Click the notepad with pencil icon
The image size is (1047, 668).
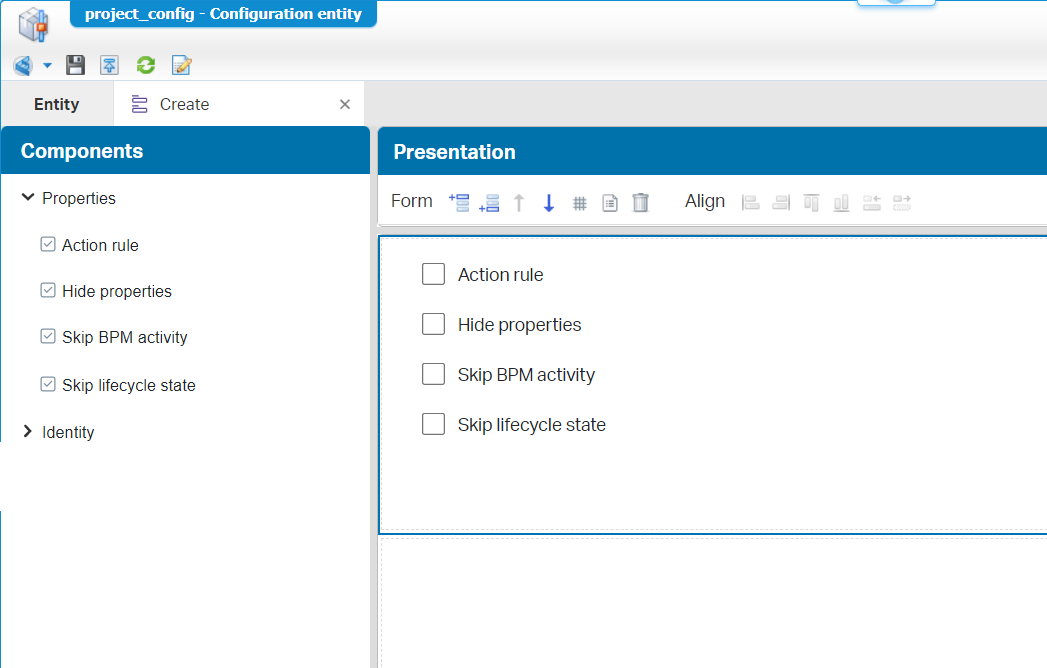tap(181, 66)
